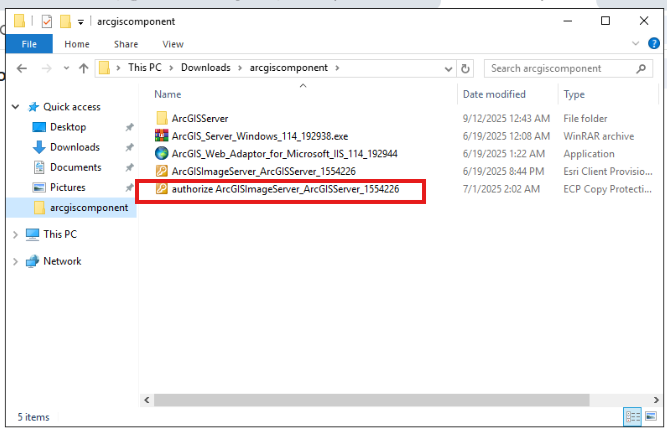
Task: Click the horizontal scrollbar thumb
Action: 371,400
